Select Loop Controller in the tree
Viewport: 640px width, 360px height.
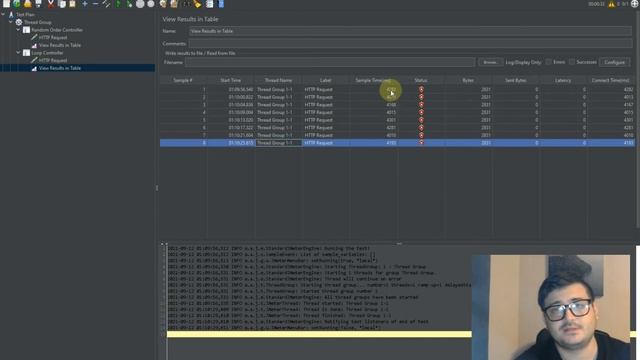coord(47,53)
